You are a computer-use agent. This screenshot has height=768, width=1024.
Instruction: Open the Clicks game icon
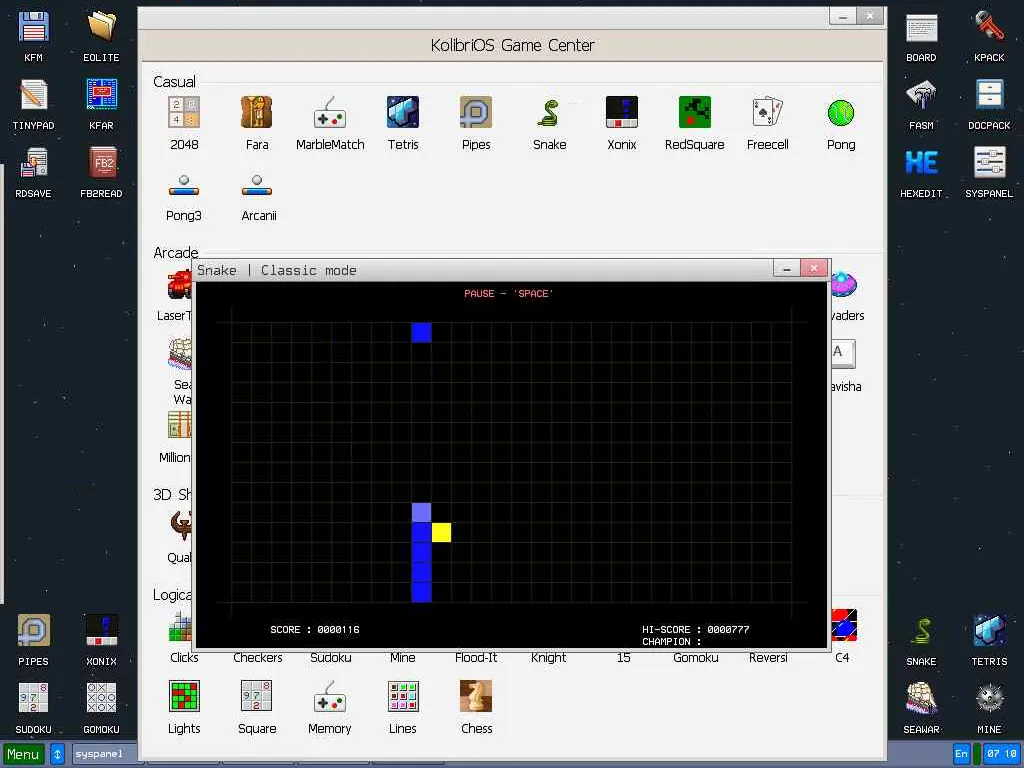coord(181,626)
